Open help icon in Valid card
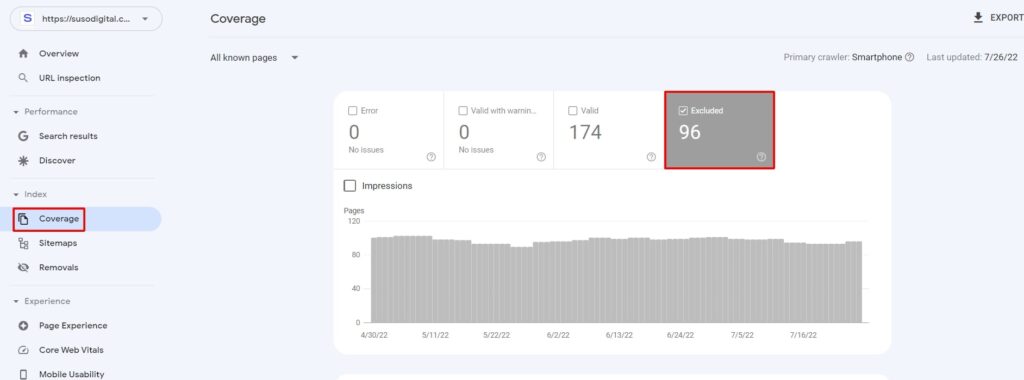This screenshot has width=1024, height=380. (651, 157)
